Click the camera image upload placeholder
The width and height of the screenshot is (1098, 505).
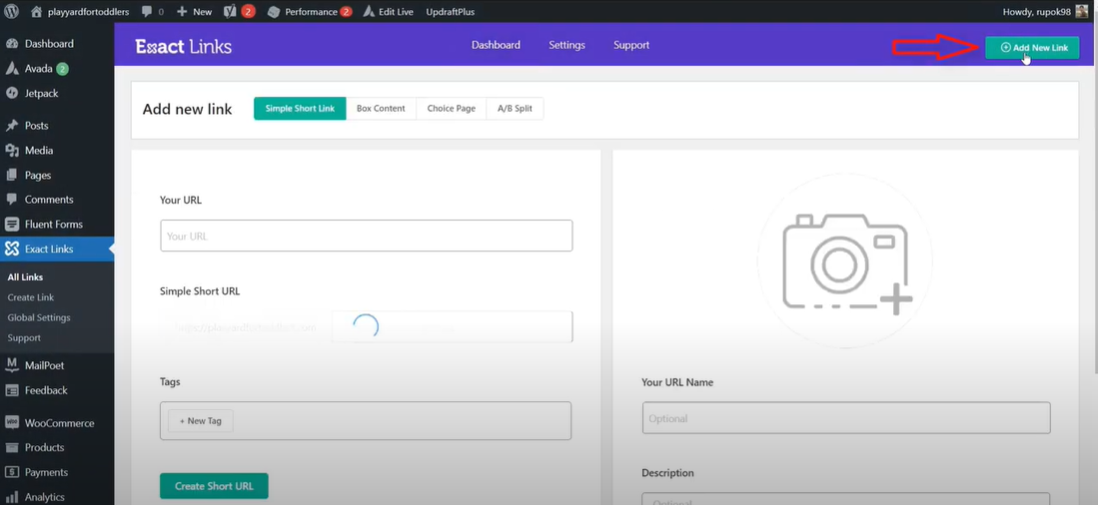(x=845, y=261)
